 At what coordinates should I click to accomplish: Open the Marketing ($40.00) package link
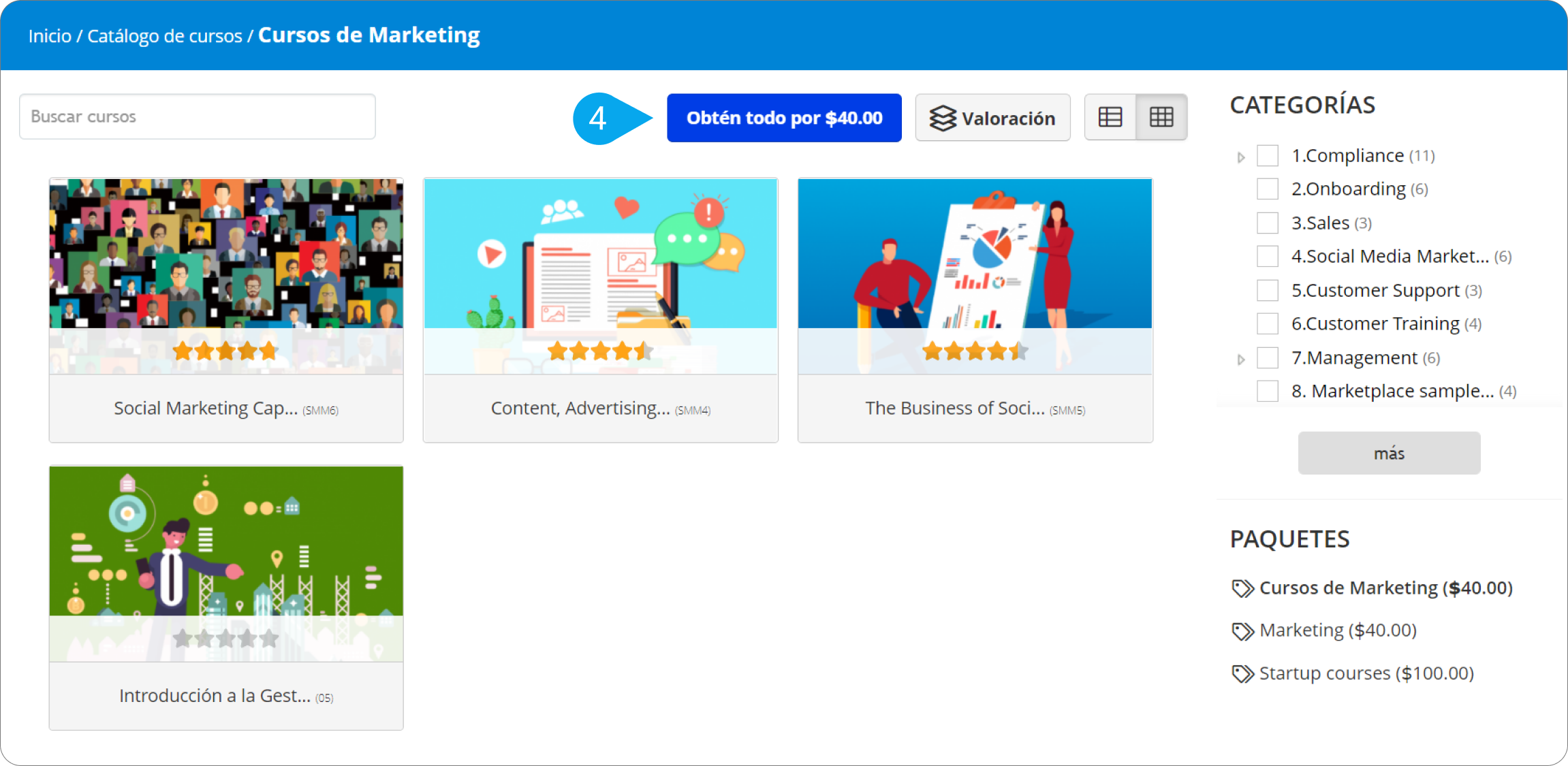click(x=1338, y=631)
